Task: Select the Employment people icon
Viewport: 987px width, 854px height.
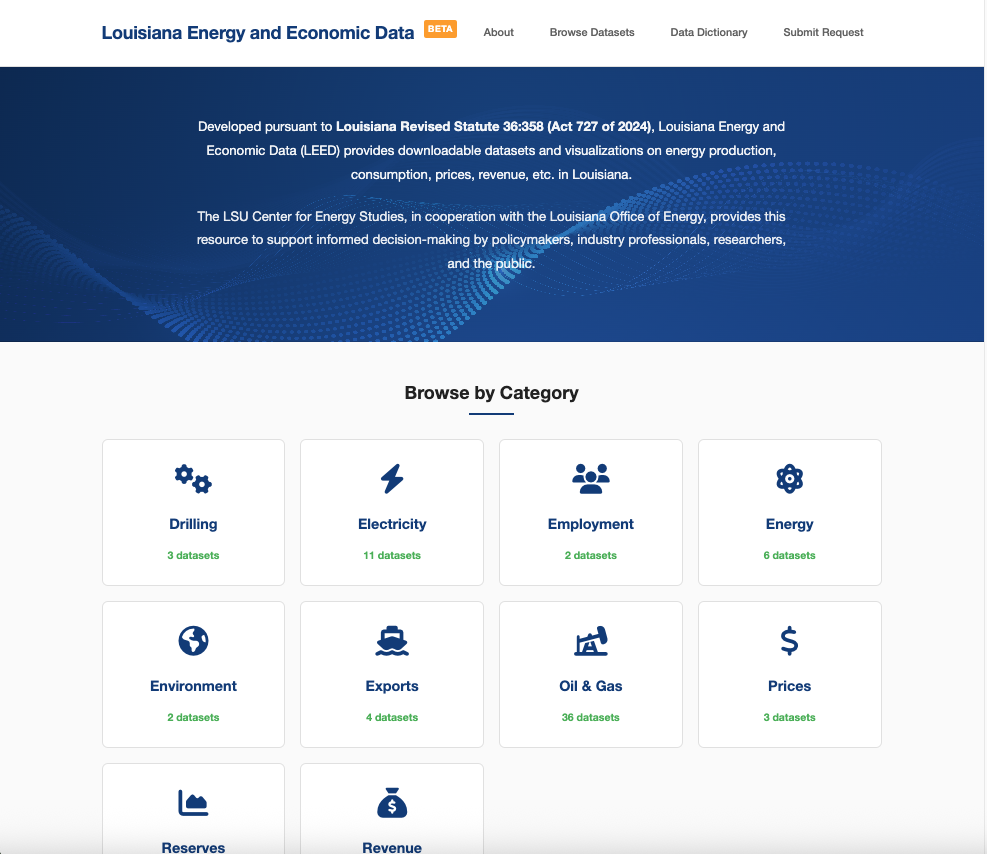Action: 590,479
